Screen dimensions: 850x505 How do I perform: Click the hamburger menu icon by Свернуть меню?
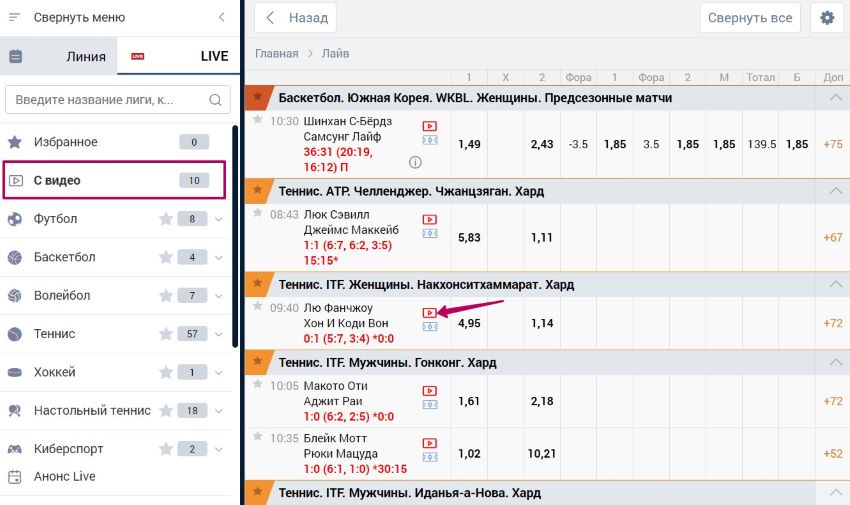[15, 17]
